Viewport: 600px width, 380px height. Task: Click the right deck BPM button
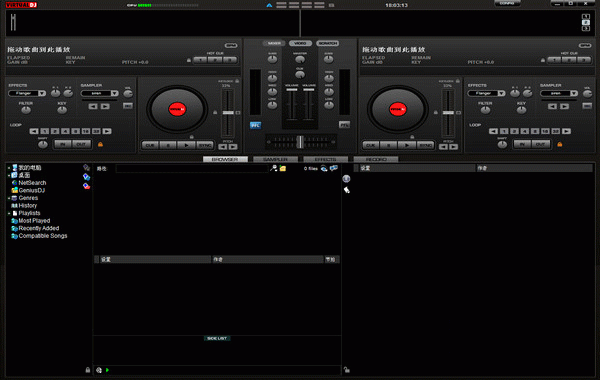[585, 46]
